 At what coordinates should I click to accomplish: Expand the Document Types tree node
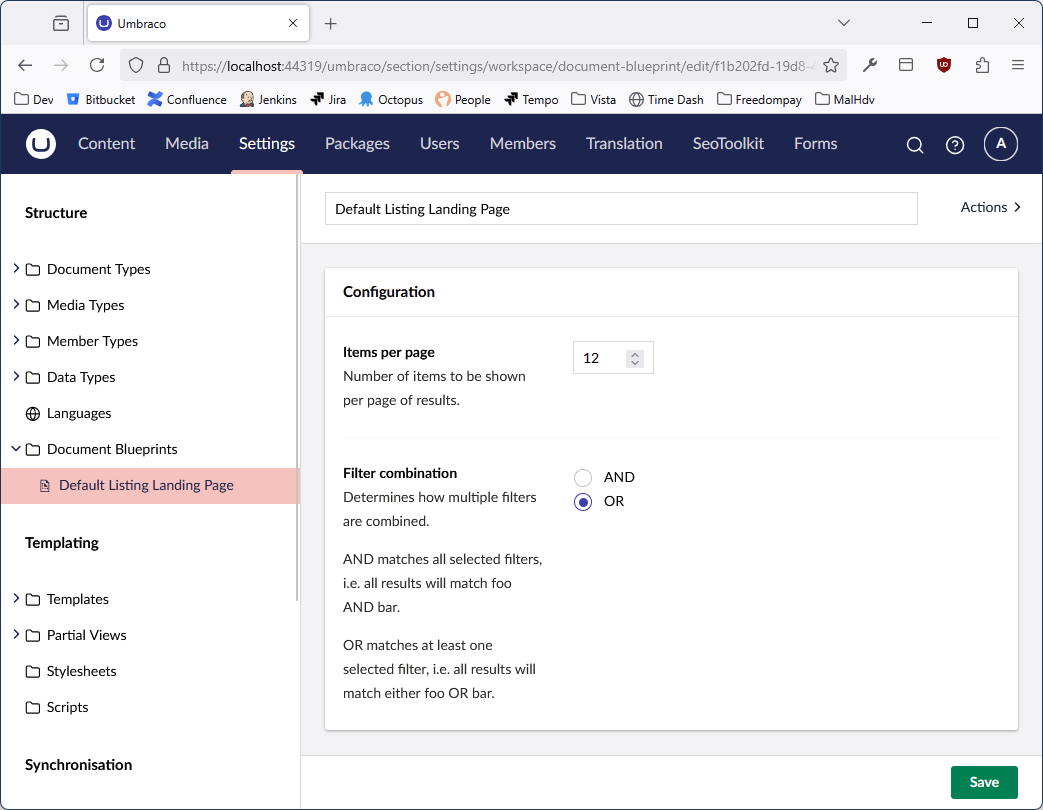16,268
